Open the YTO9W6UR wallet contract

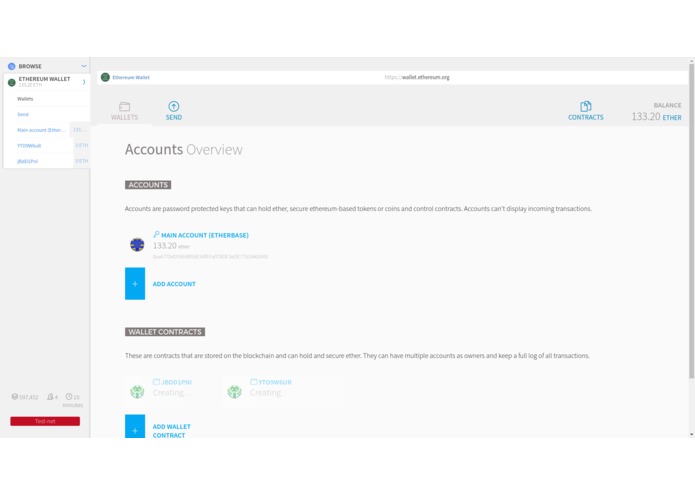pyautogui.click(x=275, y=382)
